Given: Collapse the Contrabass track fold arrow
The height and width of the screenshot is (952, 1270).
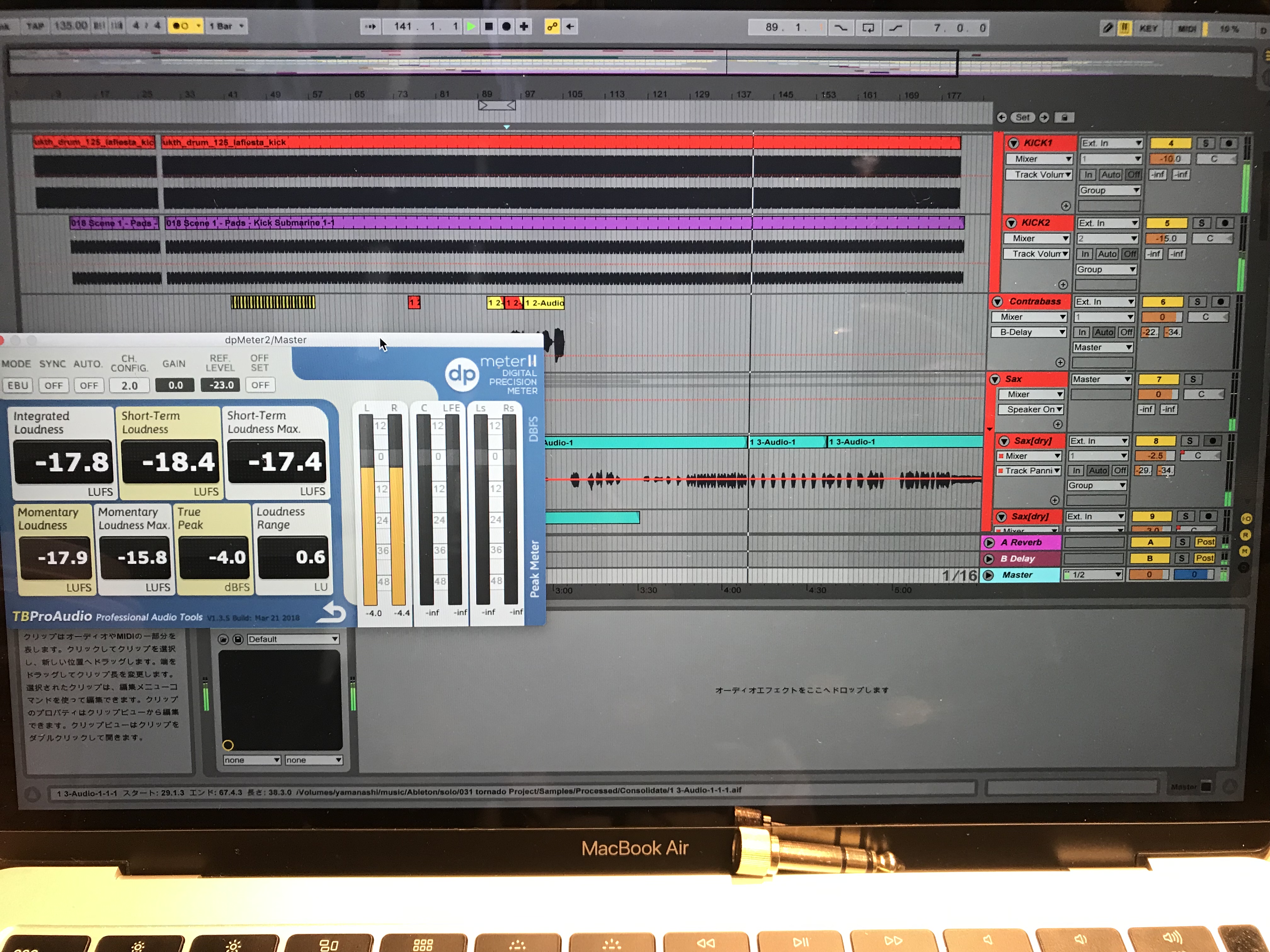Looking at the screenshot, I should (997, 302).
